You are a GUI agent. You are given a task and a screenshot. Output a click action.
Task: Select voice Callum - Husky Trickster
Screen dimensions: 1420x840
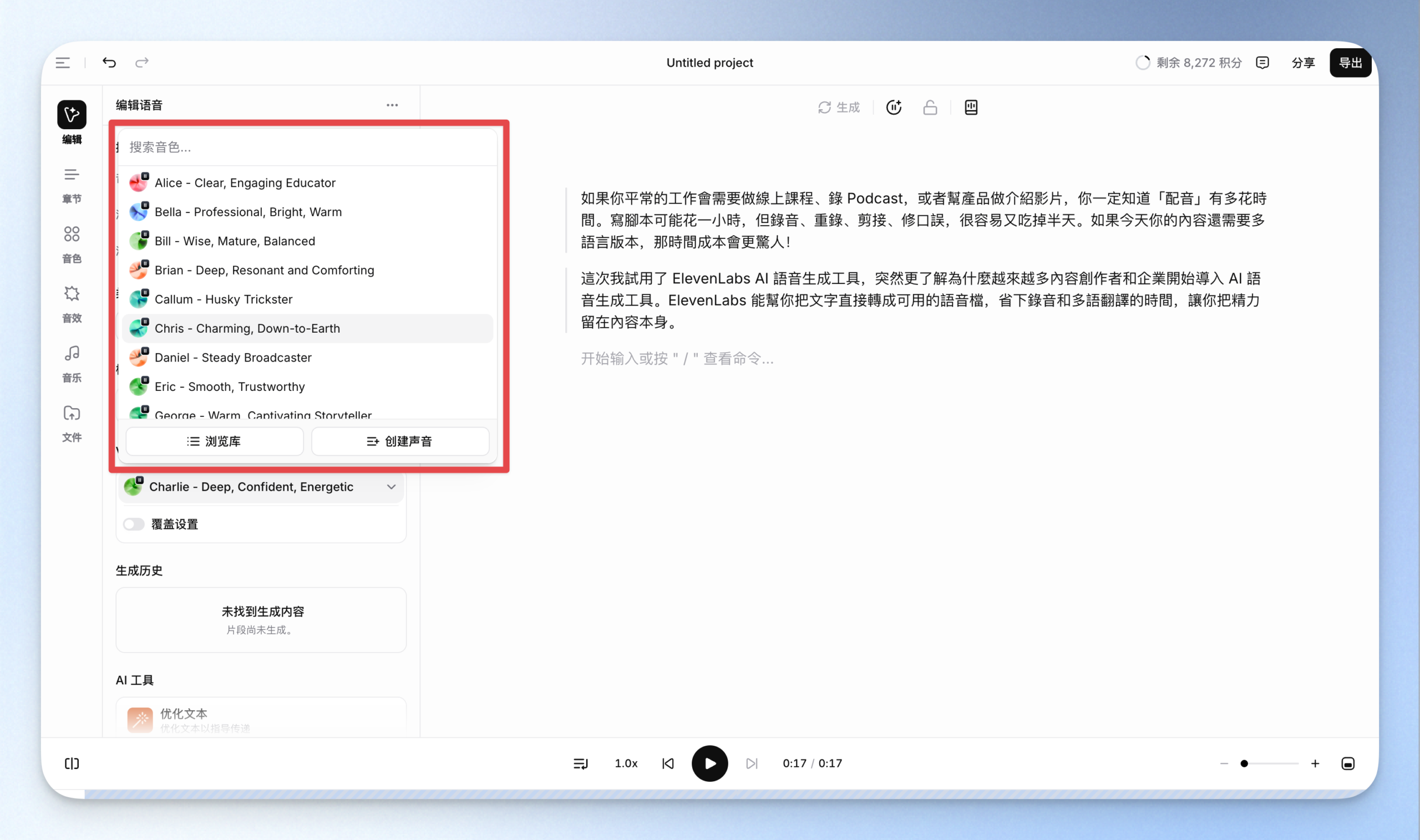click(307, 299)
